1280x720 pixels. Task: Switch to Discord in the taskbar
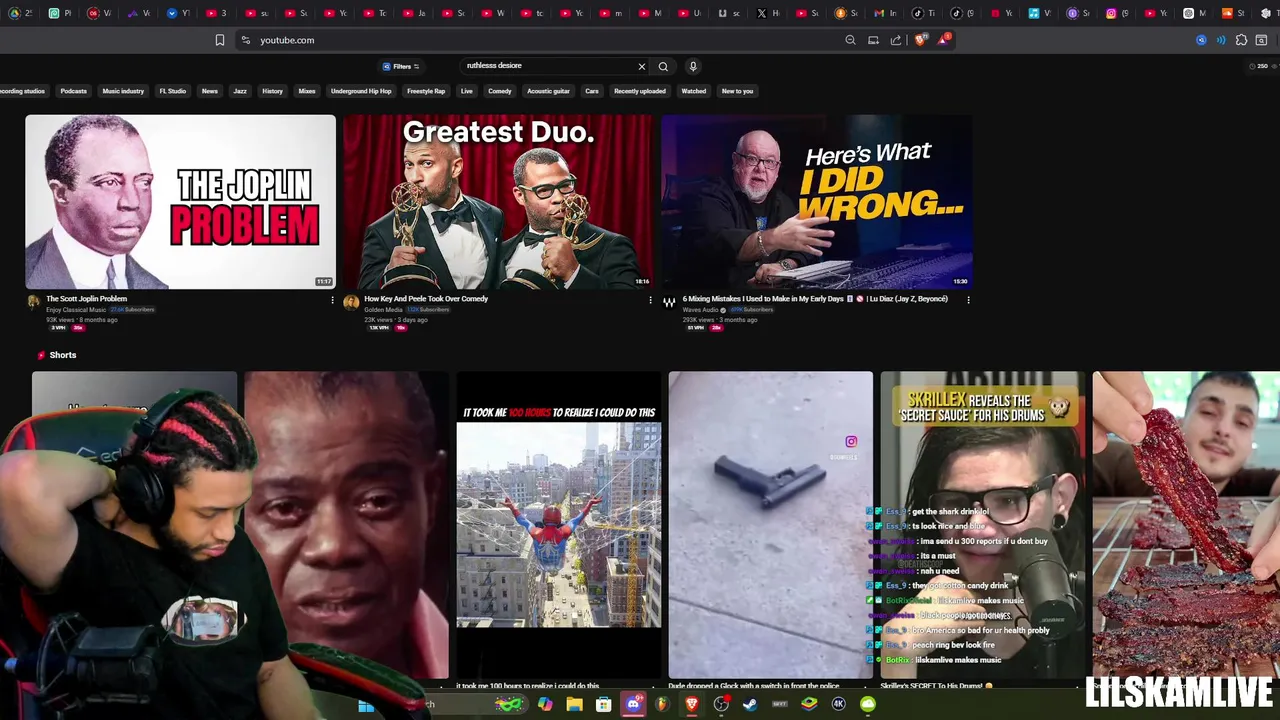(x=633, y=705)
